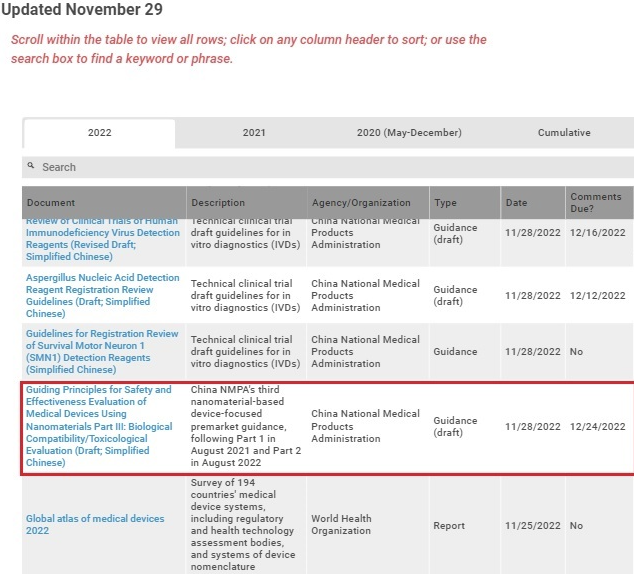Screen dimensions: 634x574
Task: Click the 11/28/2022 date in Nanomaterials row
Action: click(533, 426)
